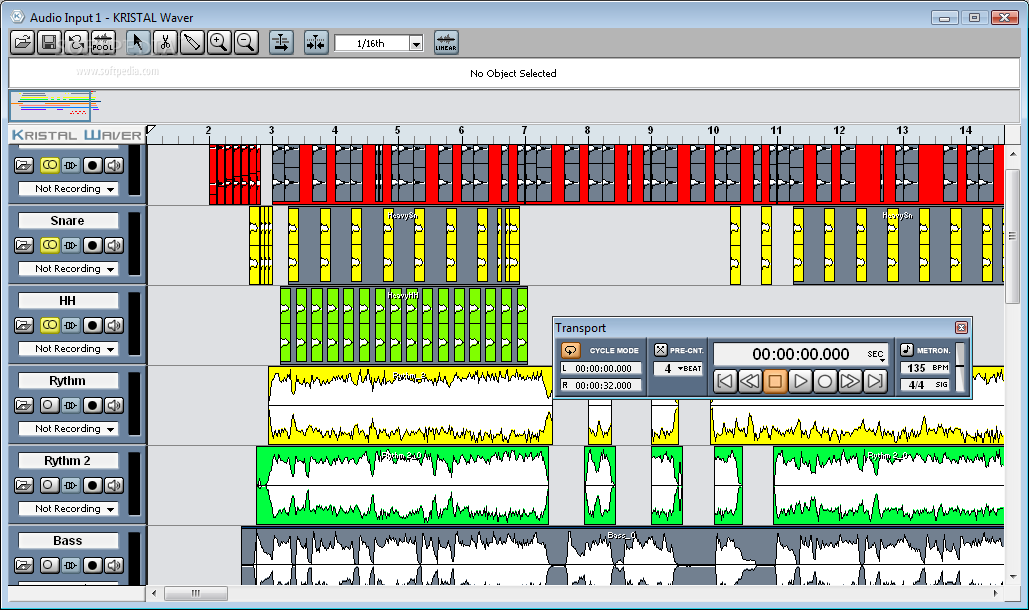The width and height of the screenshot is (1029, 610).
Task: Open the audio Pool window
Action: point(103,43)
